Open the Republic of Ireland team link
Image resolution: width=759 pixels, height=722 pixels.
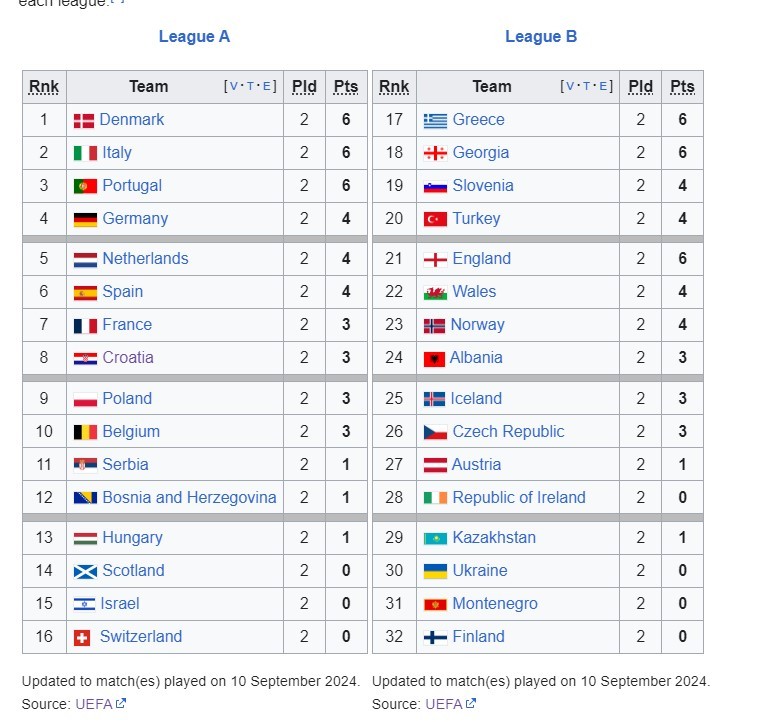[519, 497]
